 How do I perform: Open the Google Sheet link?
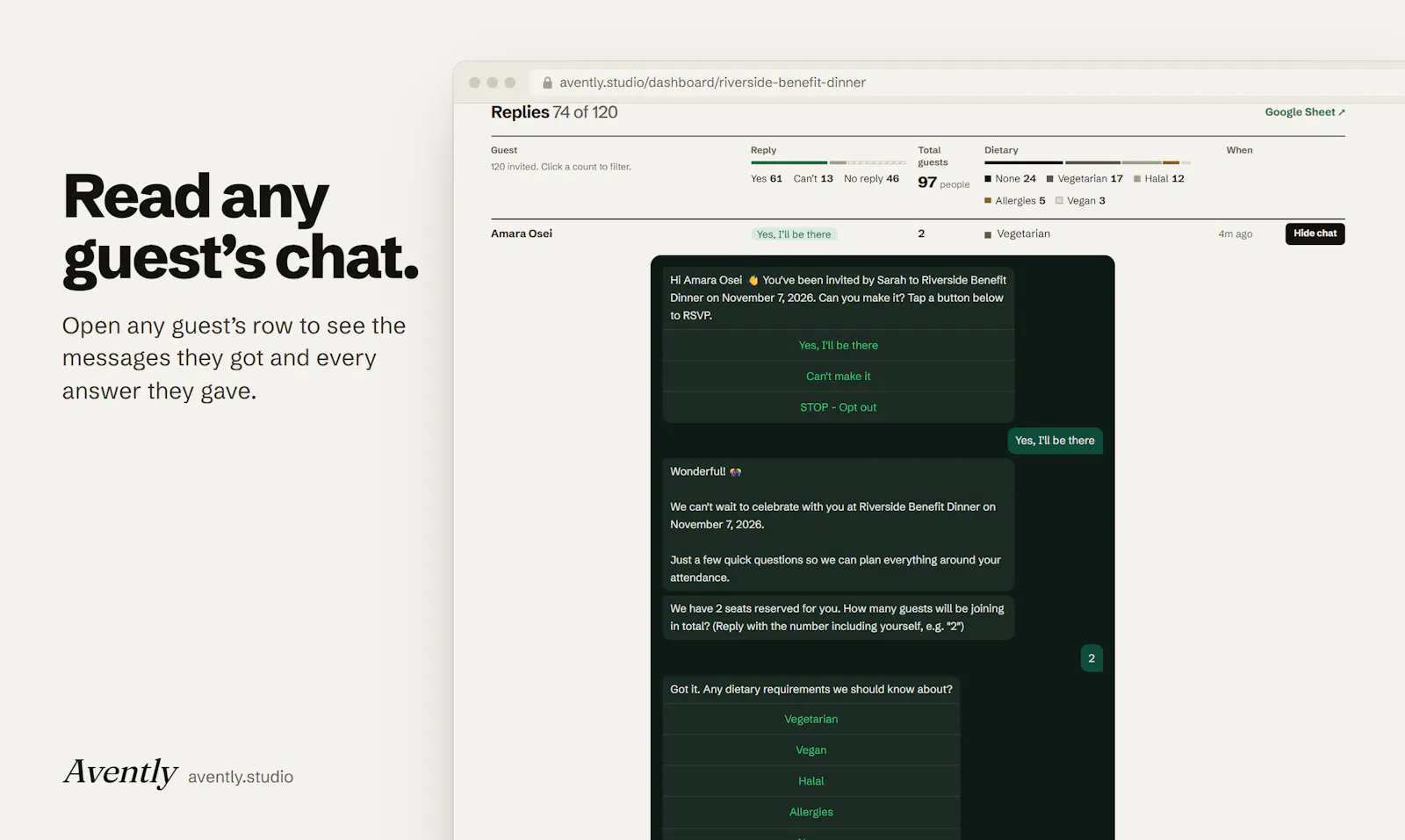(1305, 112)
